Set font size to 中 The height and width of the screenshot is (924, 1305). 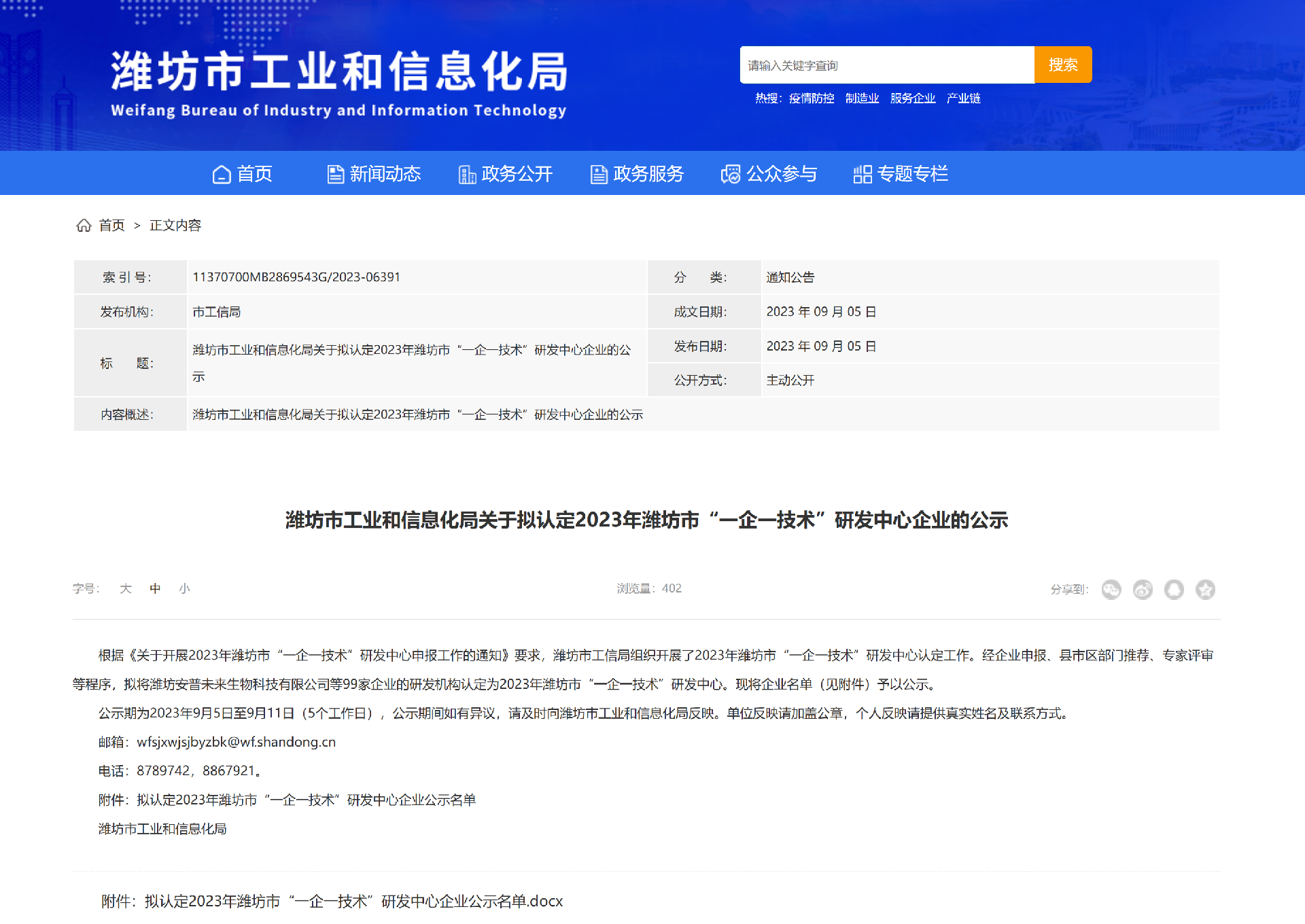tap(155, 588)
